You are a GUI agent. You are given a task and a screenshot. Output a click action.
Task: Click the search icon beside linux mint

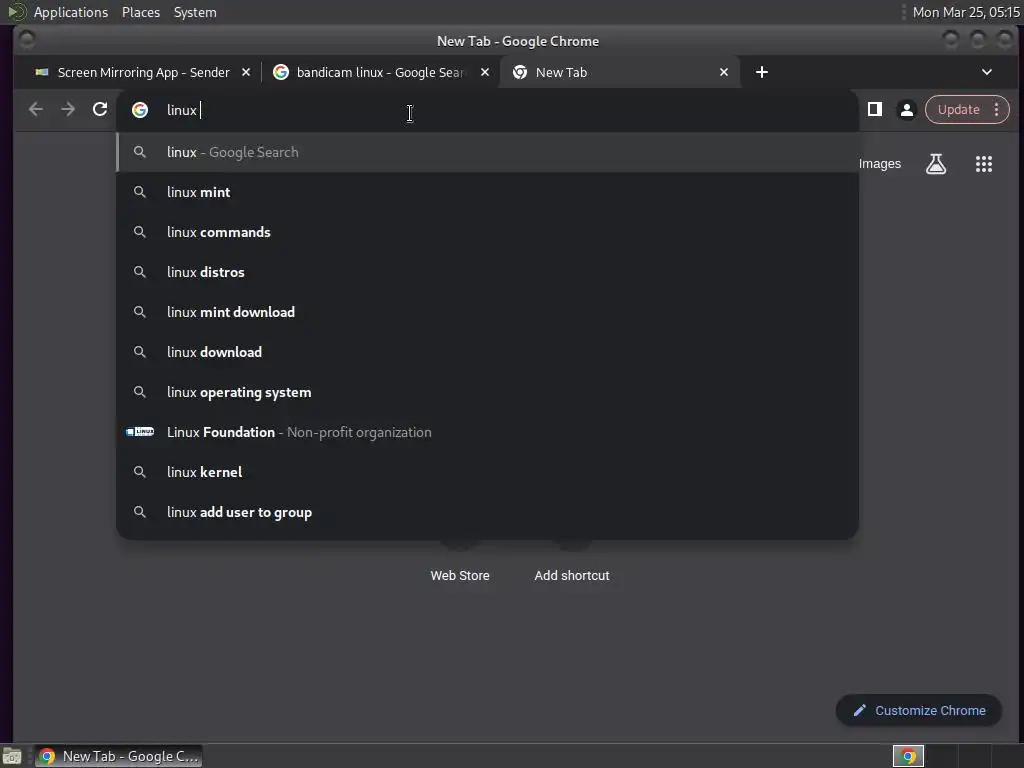140,192
